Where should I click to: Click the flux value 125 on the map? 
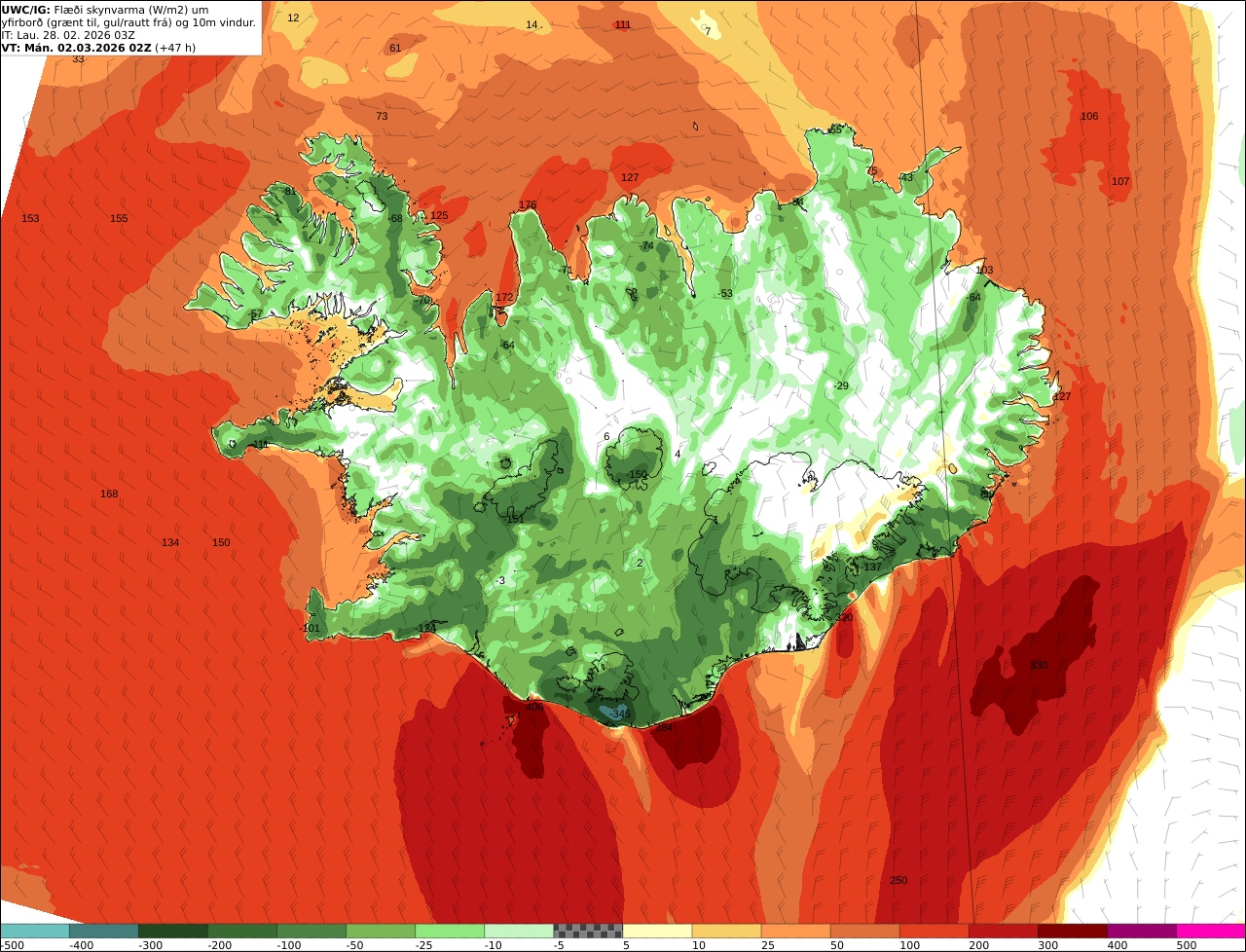coord(439,215)
